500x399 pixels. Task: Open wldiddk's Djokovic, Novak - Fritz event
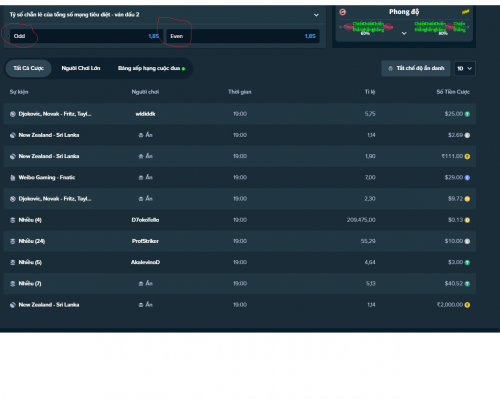click(55, 114)
